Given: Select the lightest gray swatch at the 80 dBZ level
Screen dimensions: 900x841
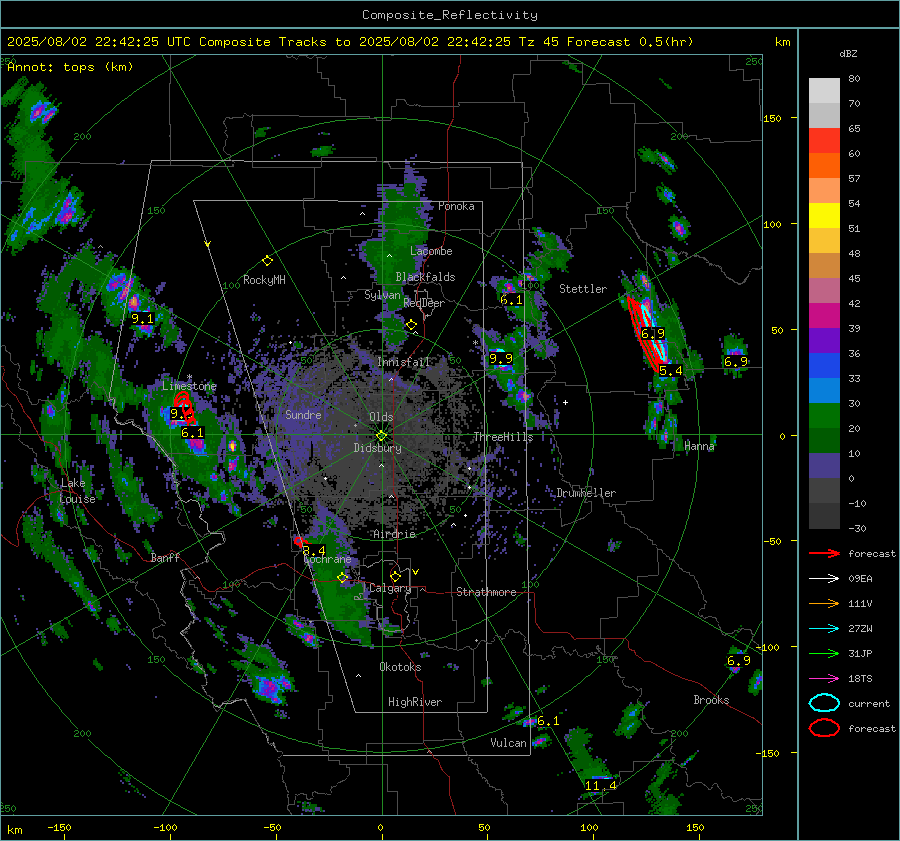Looking at the screenshot, I should pos(824,91).
